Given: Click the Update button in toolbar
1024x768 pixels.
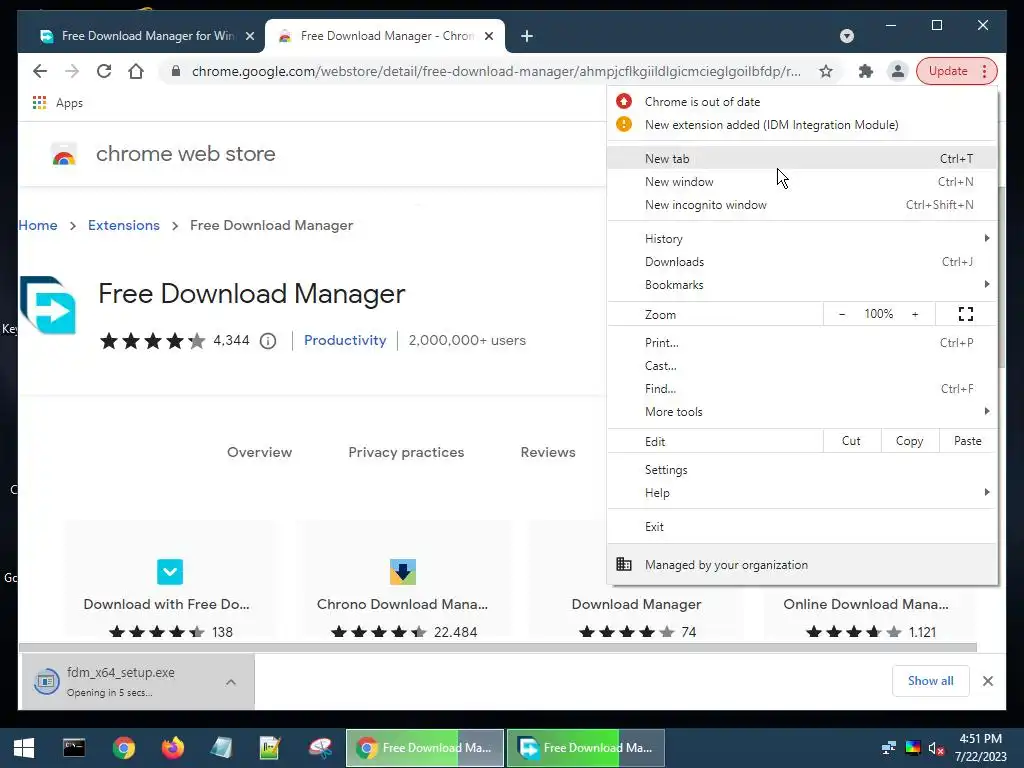Looking at the screenshot, I should tap(948, 71).
